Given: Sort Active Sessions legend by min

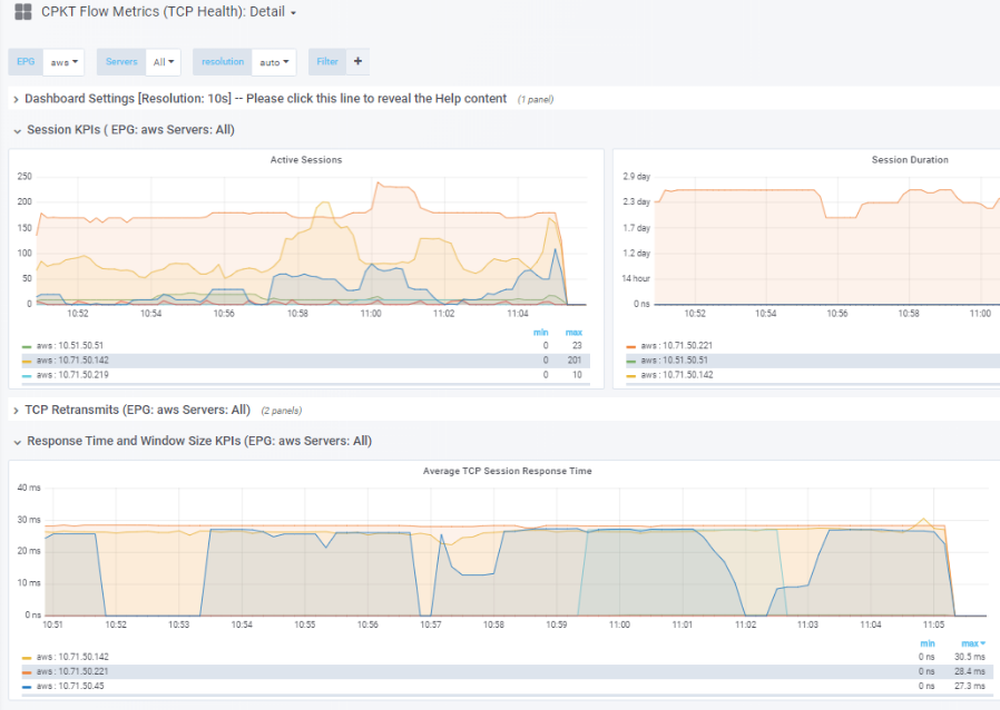Looking at the screenshot, I should click(541, 332).
